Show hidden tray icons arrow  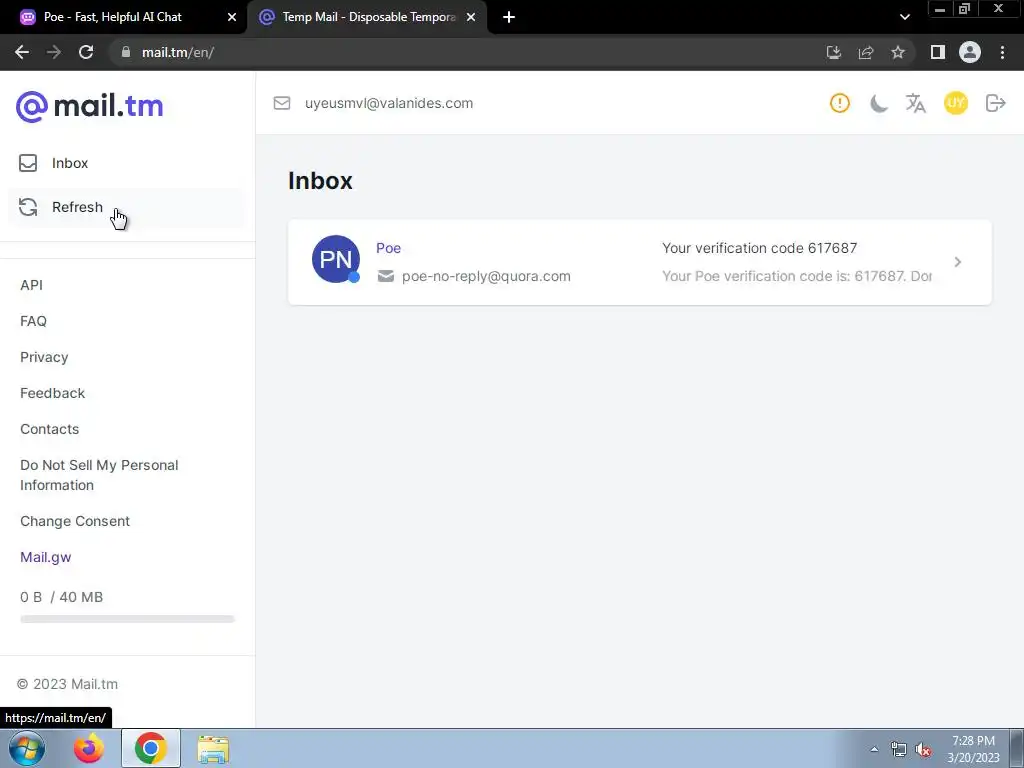click(x=874, y=749)
